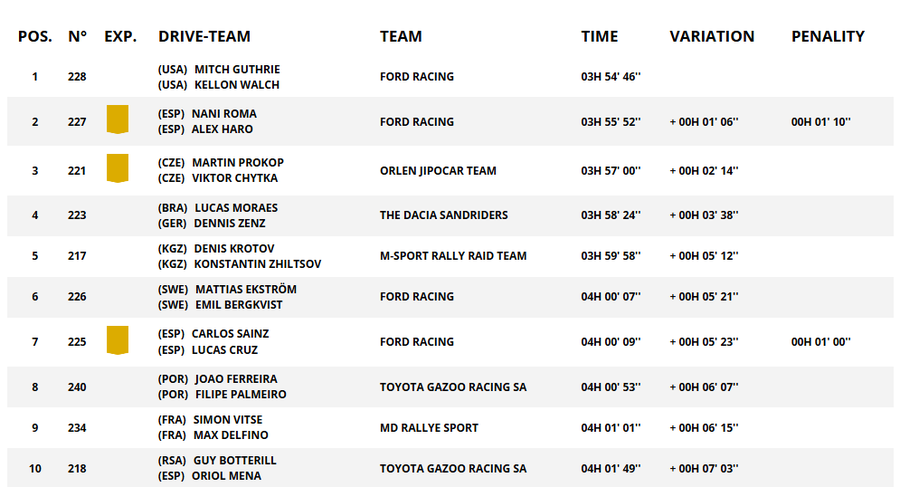The width and height of the screenshot is (900, 487).
Task: Select MD Rallye Sport team name
Action: tap(429, 428)
